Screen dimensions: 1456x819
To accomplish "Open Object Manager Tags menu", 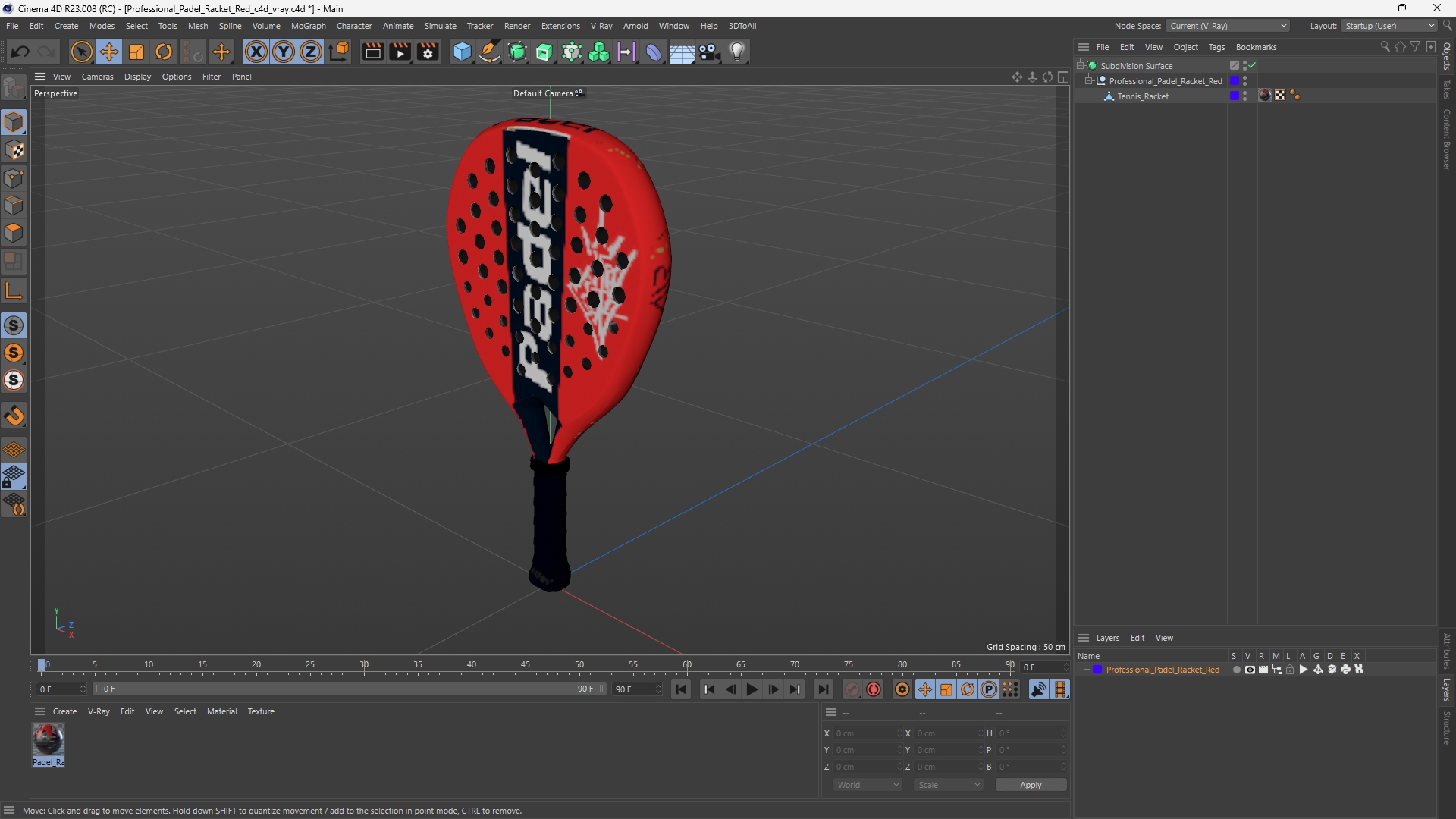I will click(1216, 47).
